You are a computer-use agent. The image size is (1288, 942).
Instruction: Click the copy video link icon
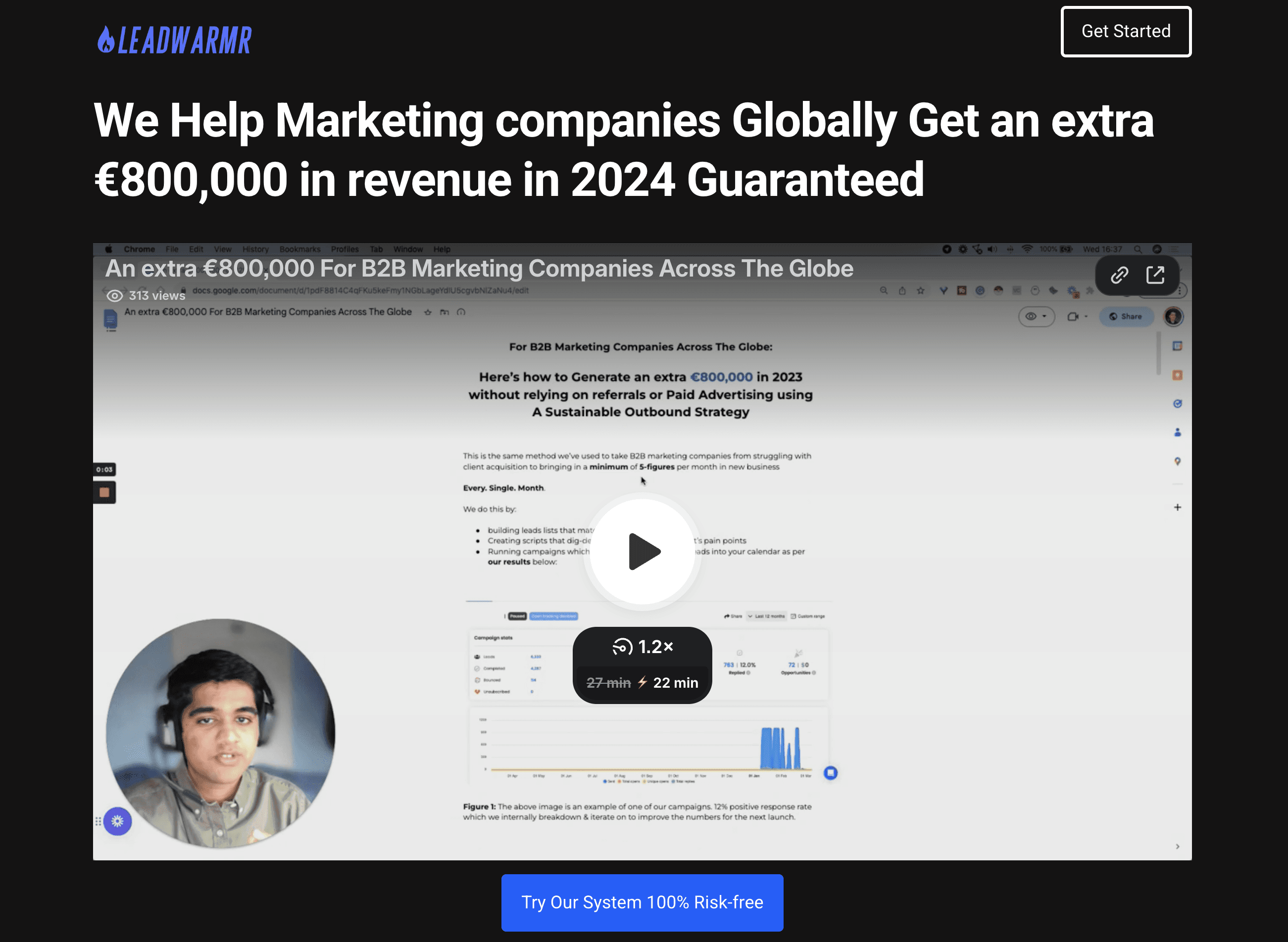coord(1119,275)
